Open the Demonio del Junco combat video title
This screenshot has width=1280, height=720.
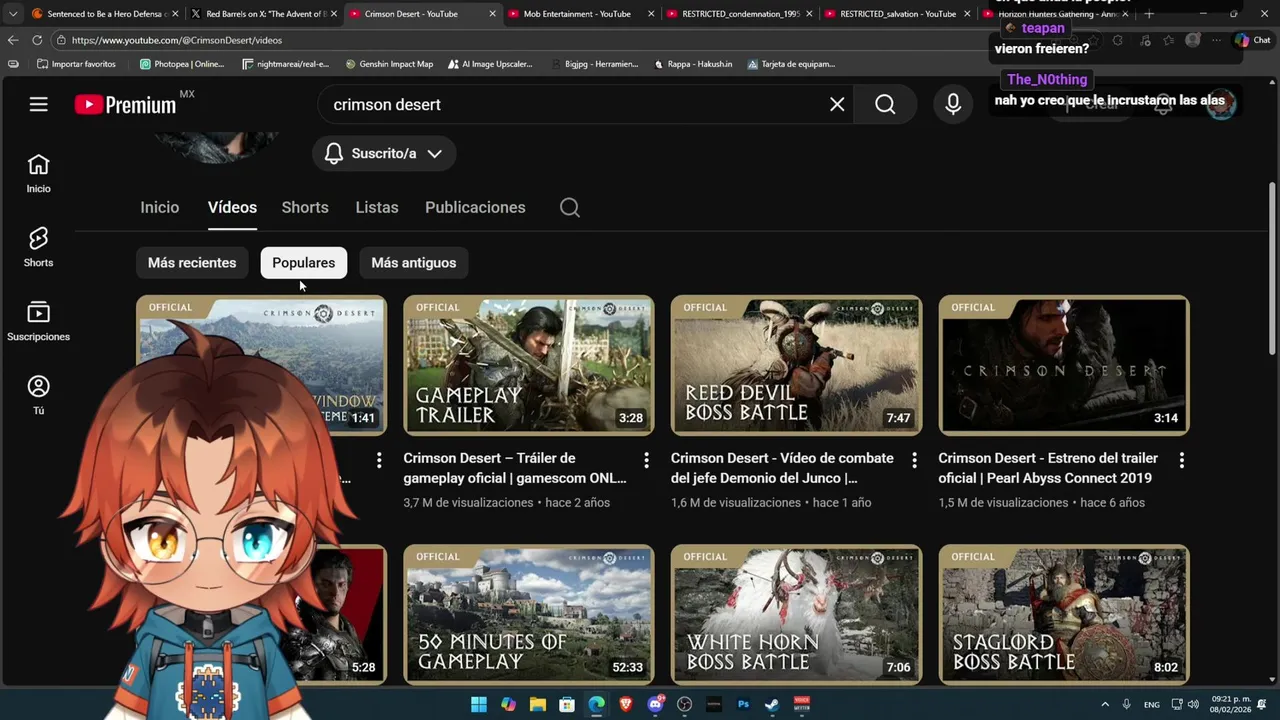click(782, 468)
